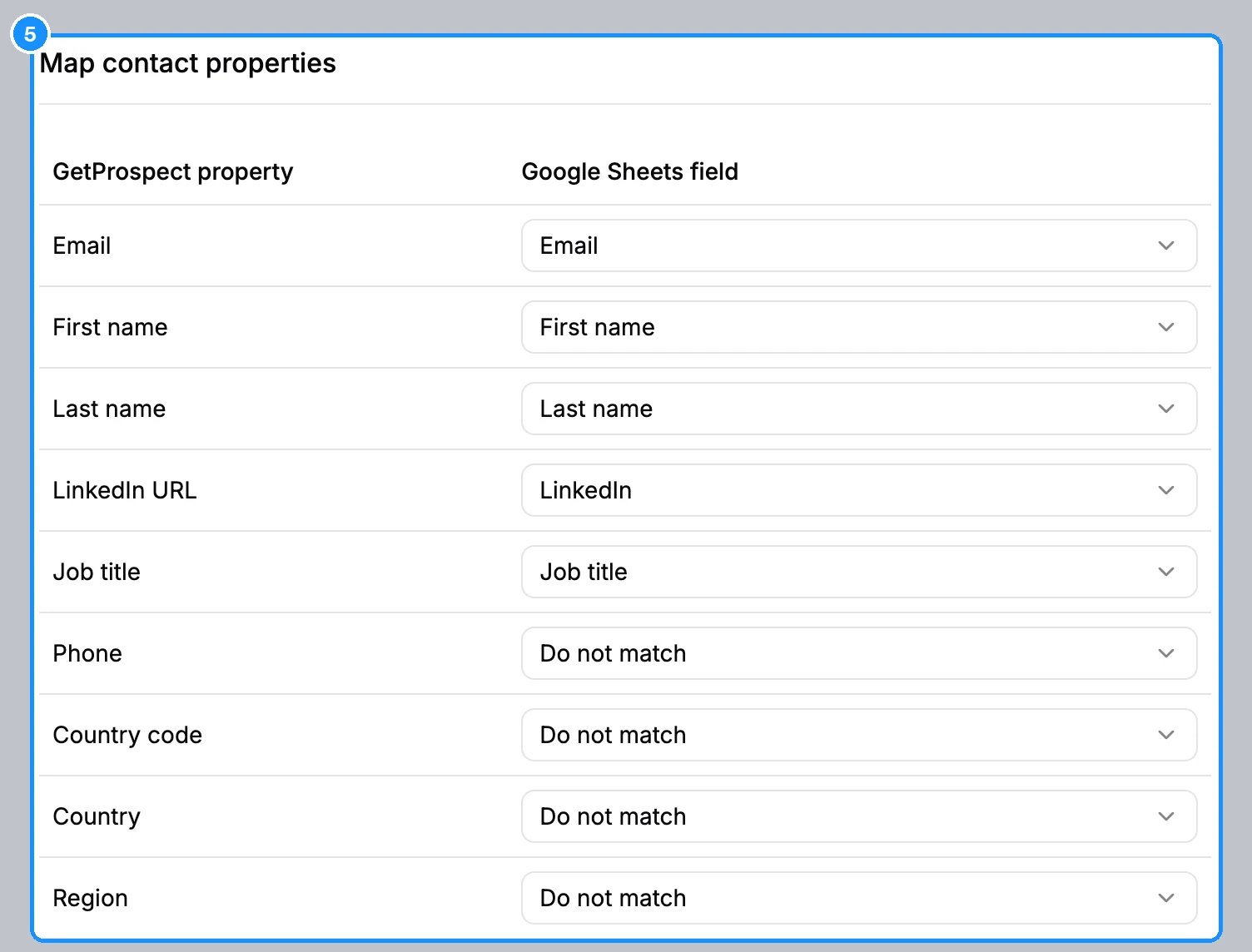Click the Phone property label

click(x=87, y=653)
